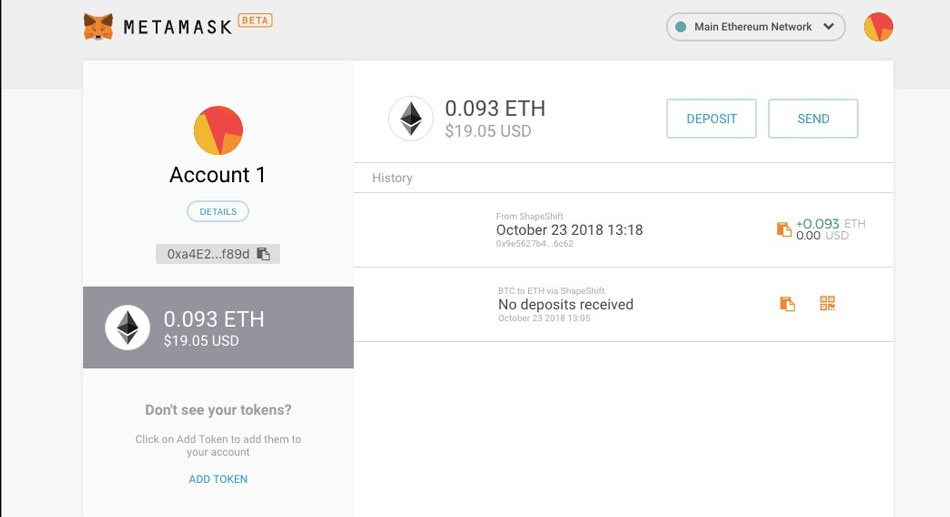Screen dimensions: 950x517
Task: Select the History tab heading
Action: (x=392, y=178)
